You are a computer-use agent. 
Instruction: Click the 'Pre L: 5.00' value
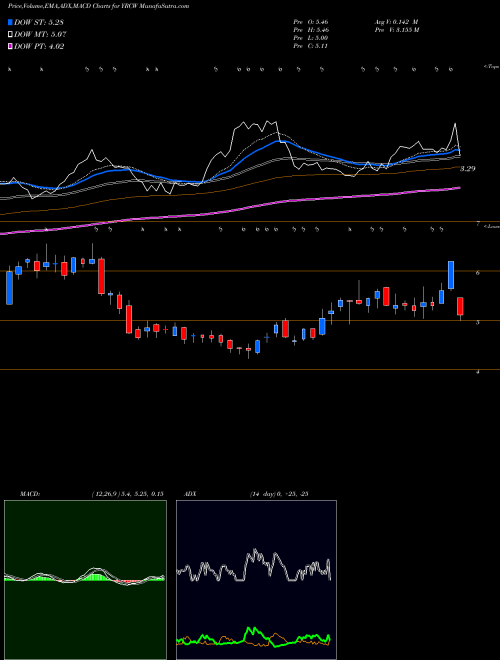[x=311, y=38]
